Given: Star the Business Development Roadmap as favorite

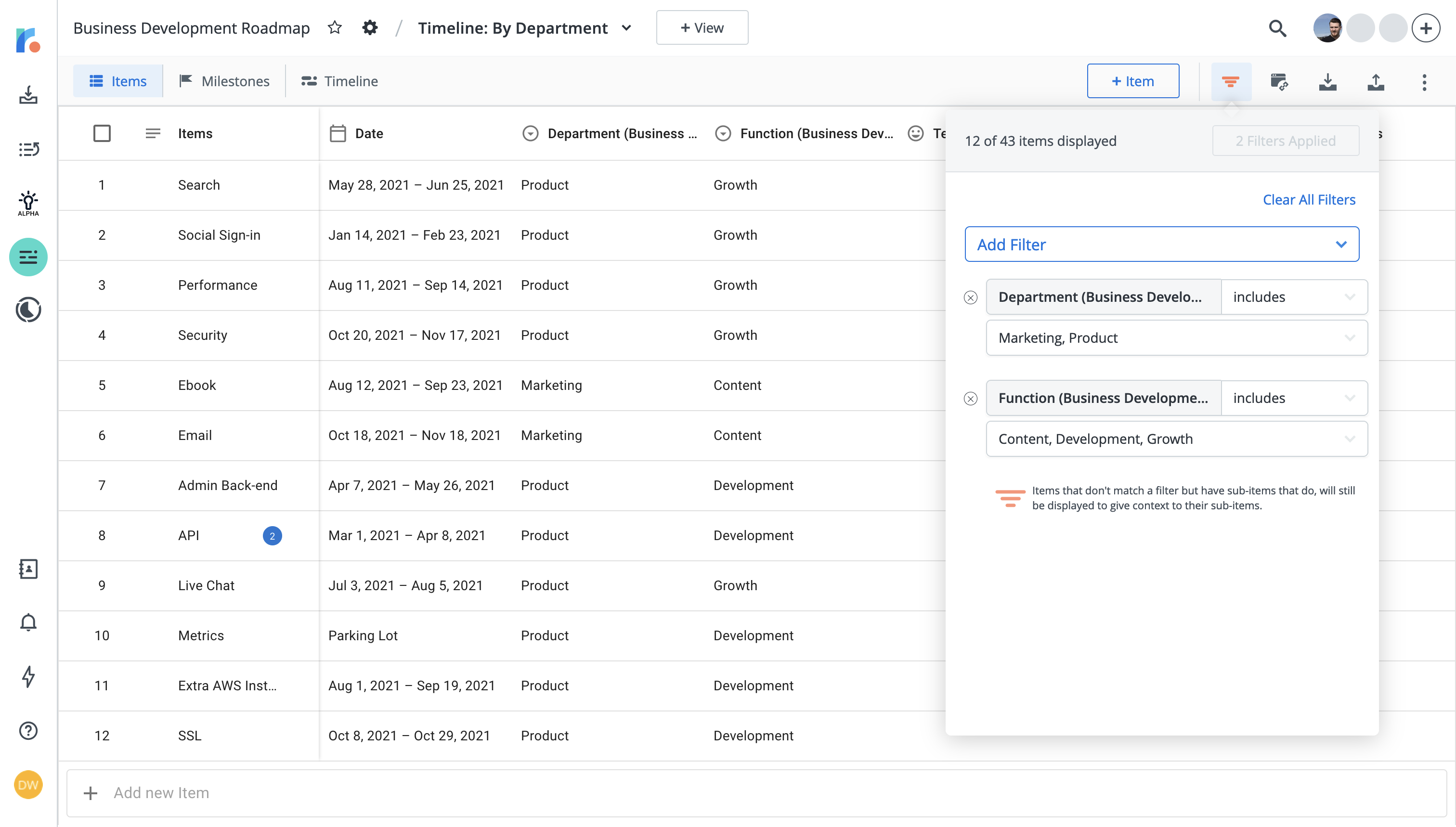Looking at the screenshot, I should pos(335,28).
